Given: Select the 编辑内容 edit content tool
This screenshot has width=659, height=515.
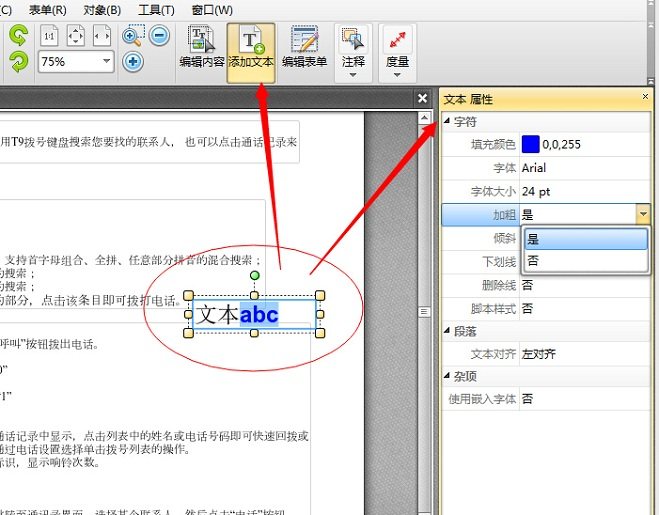Looking at the screenshot, I should [201, 47].
